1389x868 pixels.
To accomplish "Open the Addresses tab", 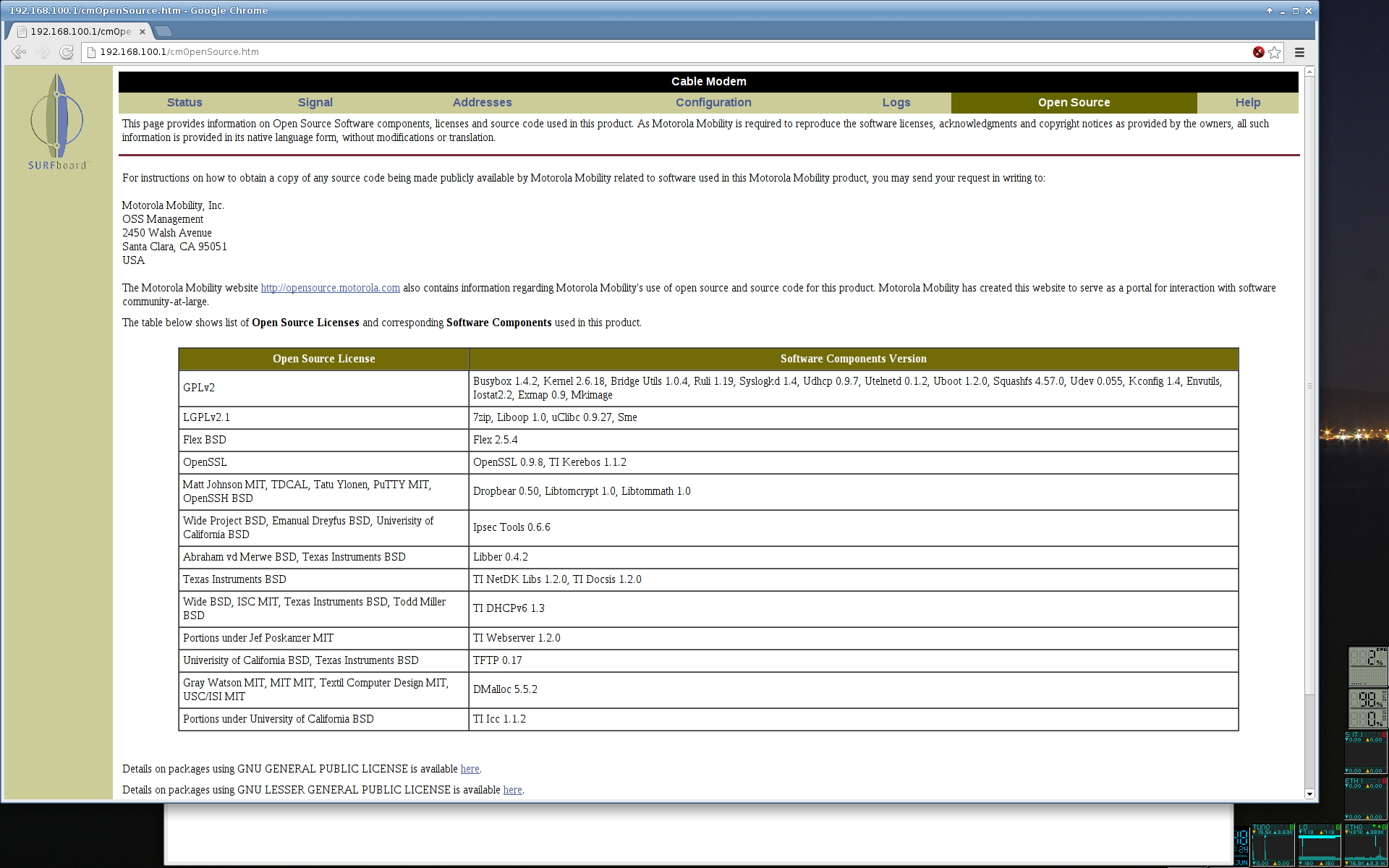I will coord(483,103).
